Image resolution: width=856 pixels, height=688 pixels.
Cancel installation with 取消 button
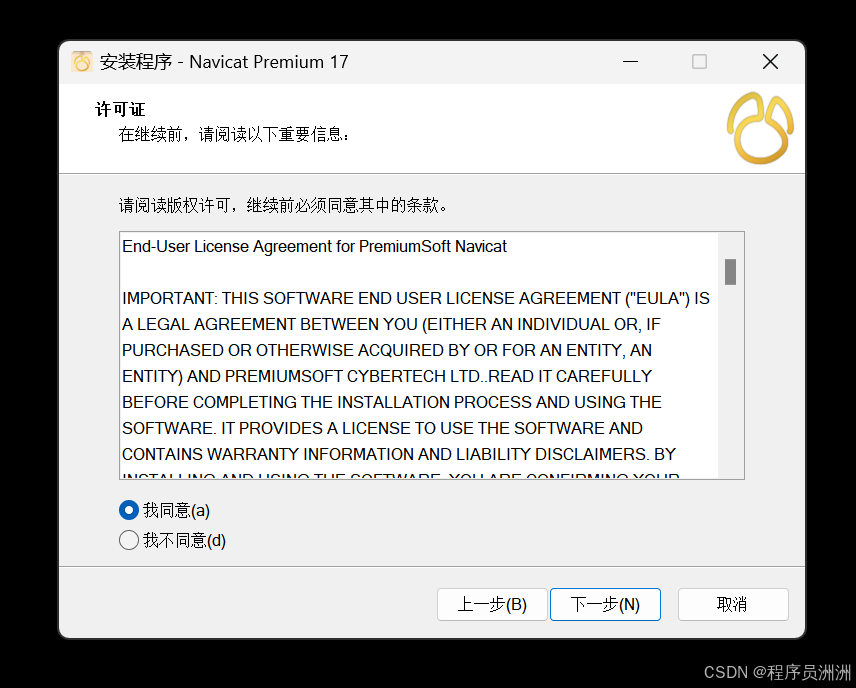click(x=733, y=604)
